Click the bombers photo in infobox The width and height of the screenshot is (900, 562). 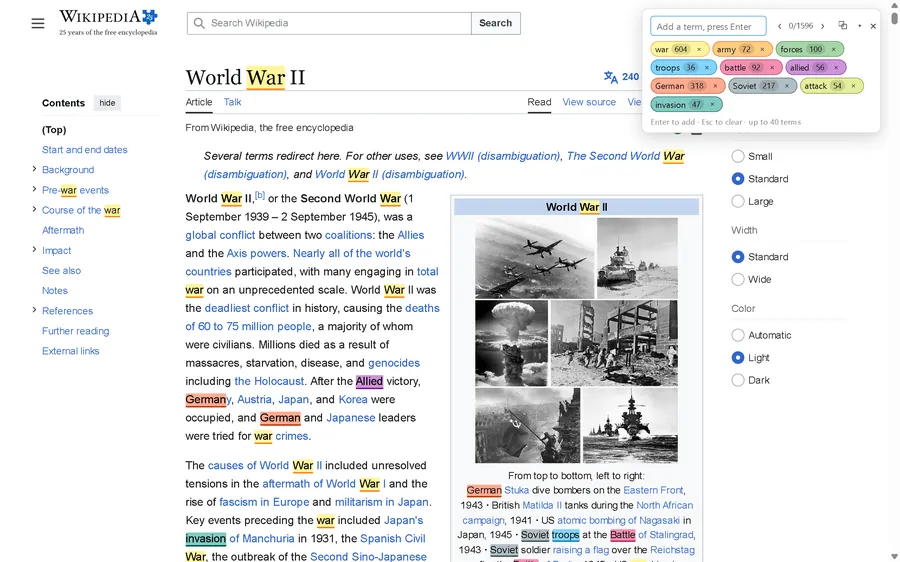click(534, 258)
